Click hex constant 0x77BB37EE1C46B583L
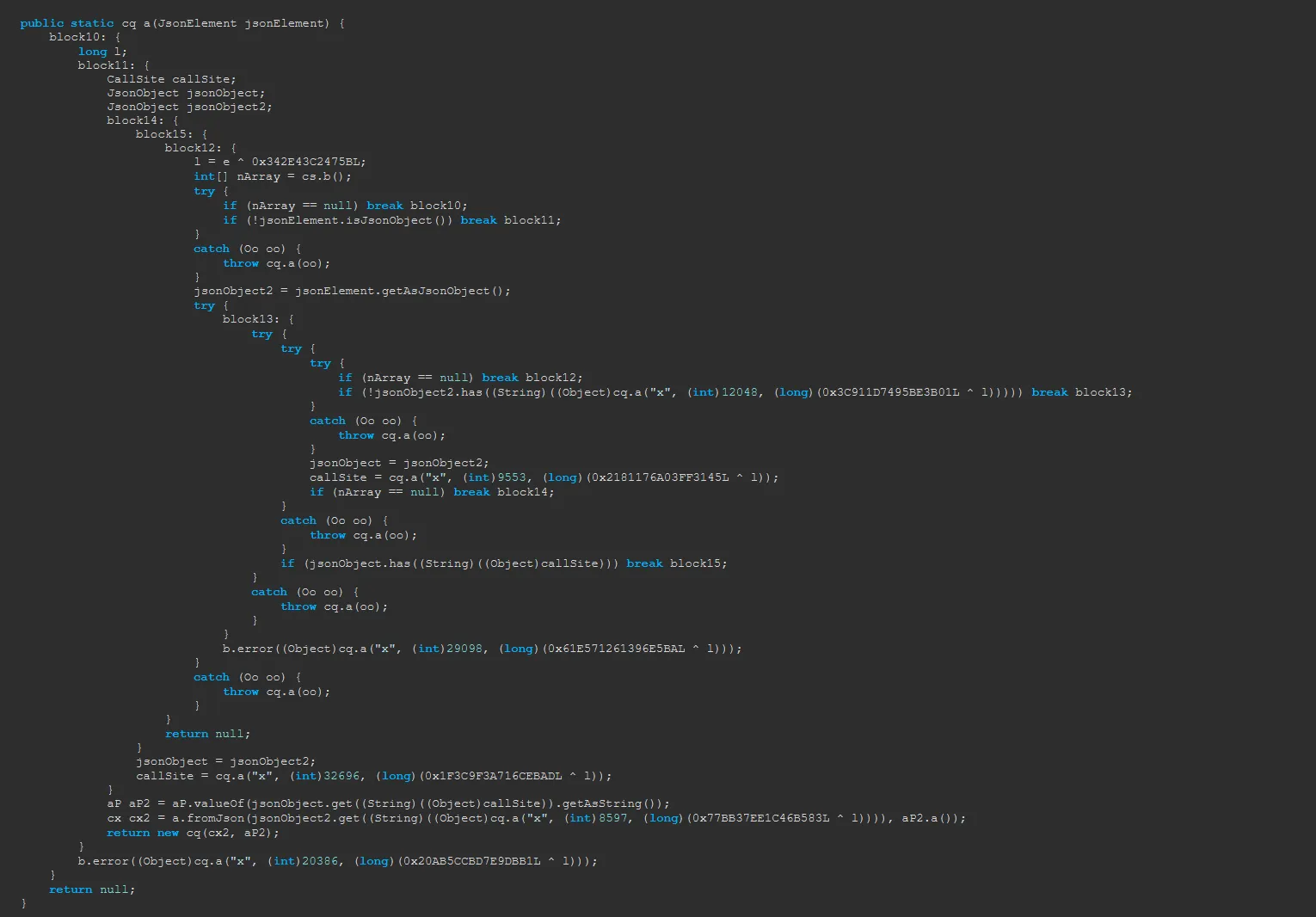Viewport: 1316px width, 917px height. point(760,818)
